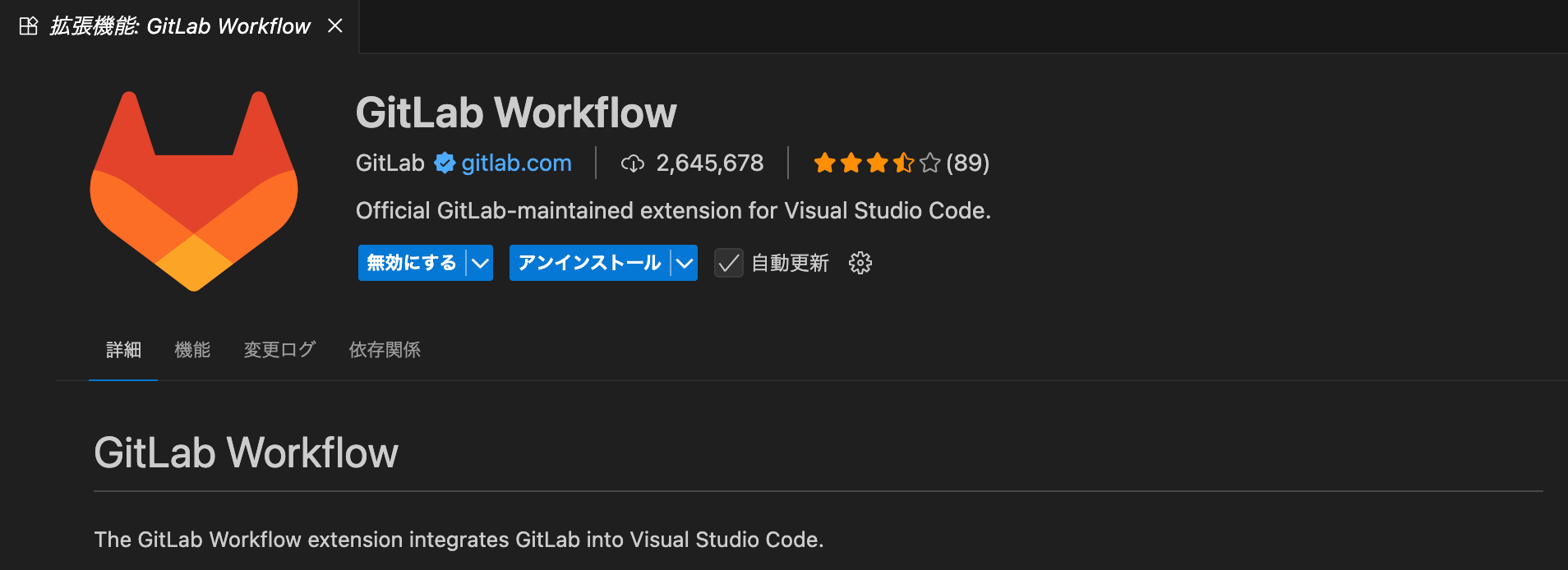
Task: Click the extension tab icon in title
Action: (29, 26)
